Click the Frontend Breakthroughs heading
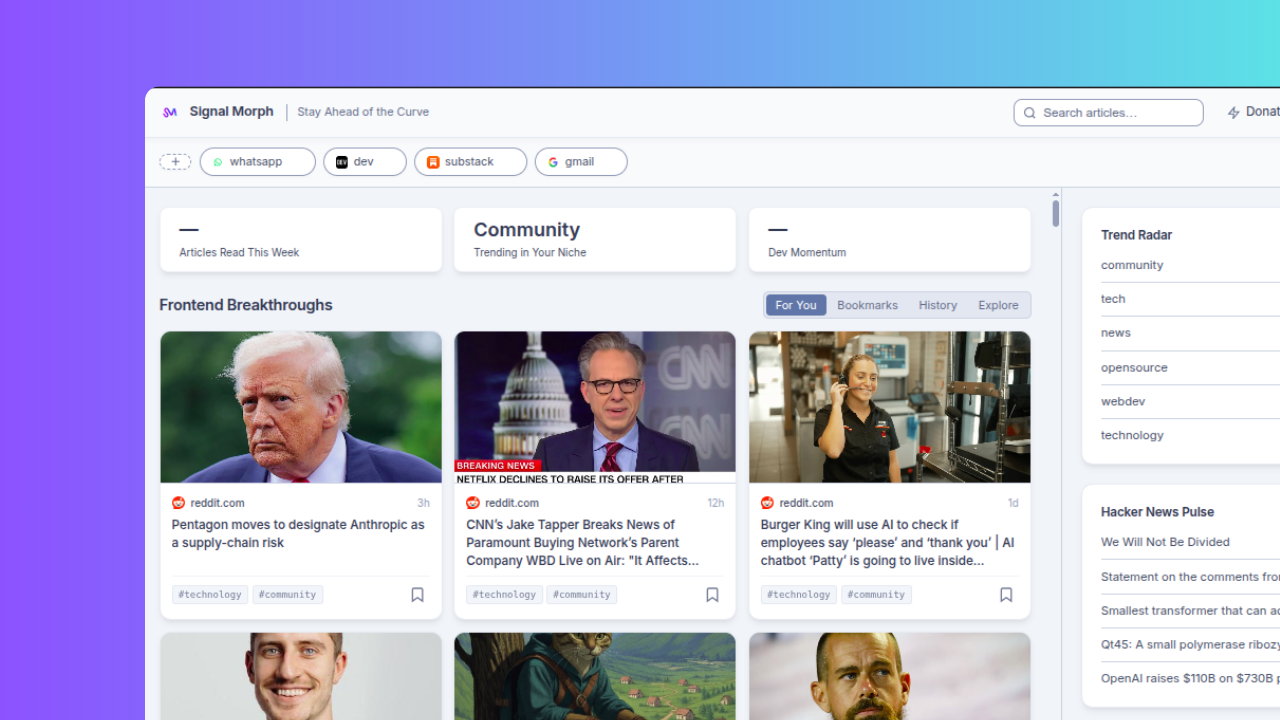Image resolution: width=1280 pixels, height=720 pixels. (x=246, y=305)
